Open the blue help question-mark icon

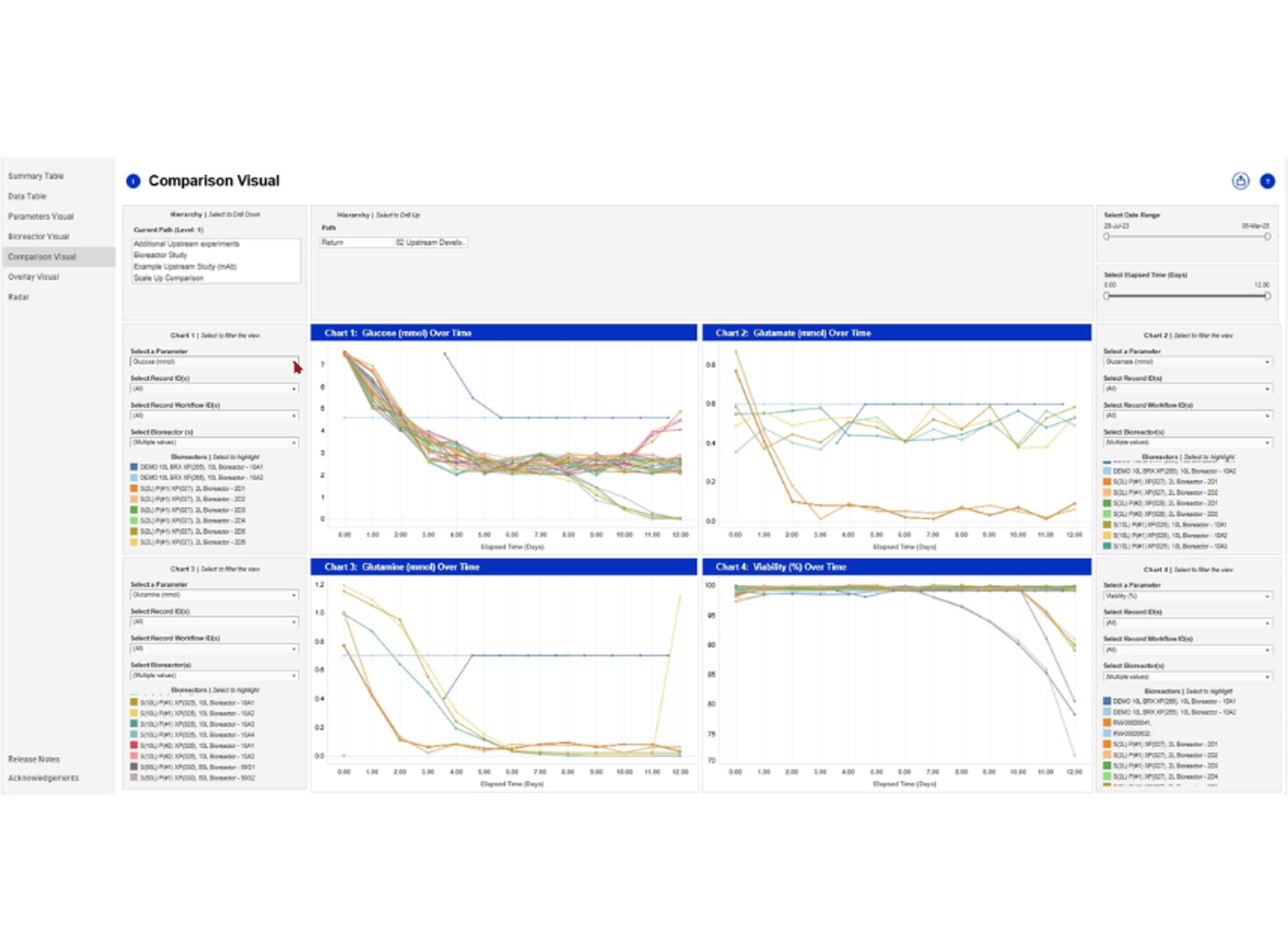[1267, 181]
